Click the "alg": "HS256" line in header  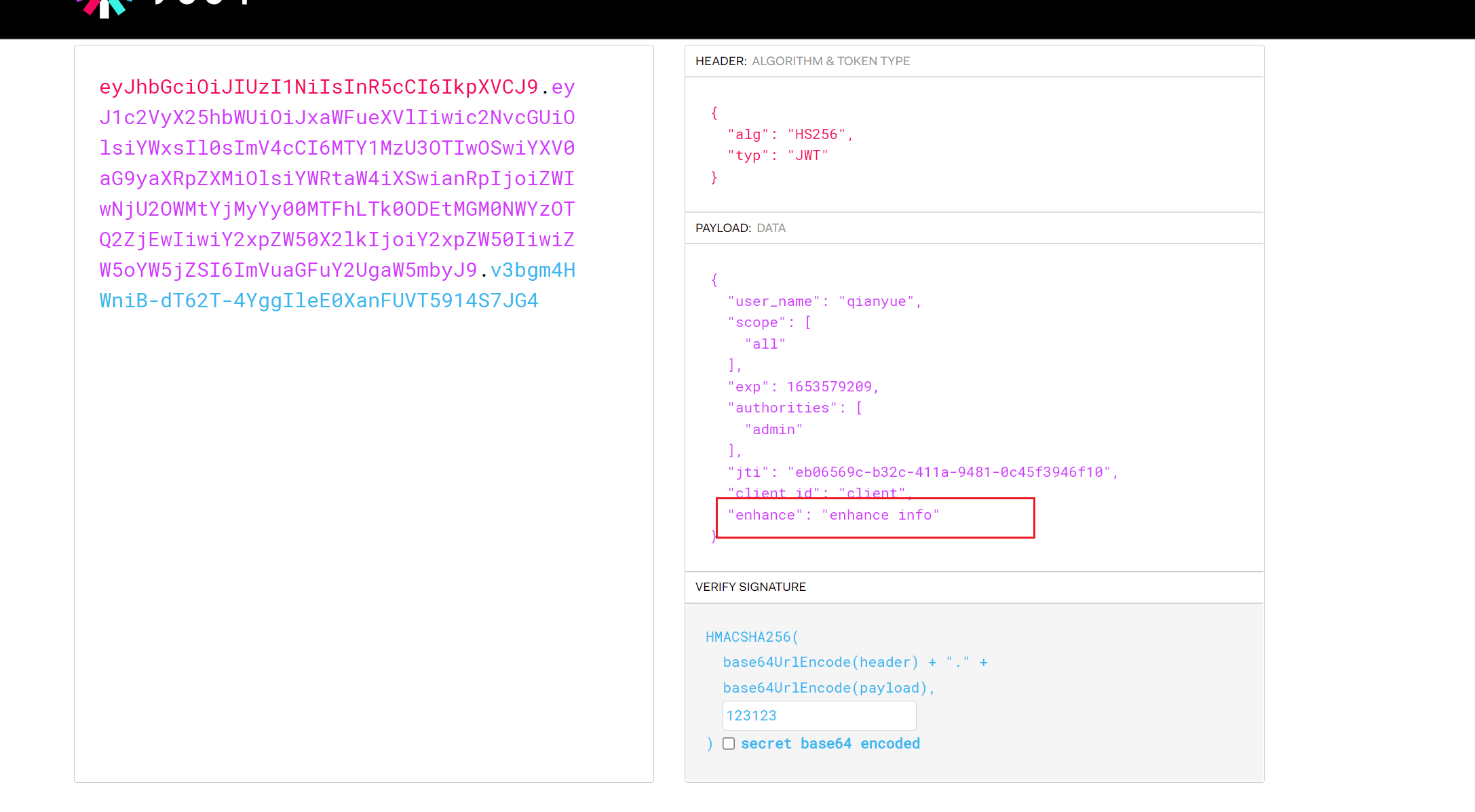790,134
